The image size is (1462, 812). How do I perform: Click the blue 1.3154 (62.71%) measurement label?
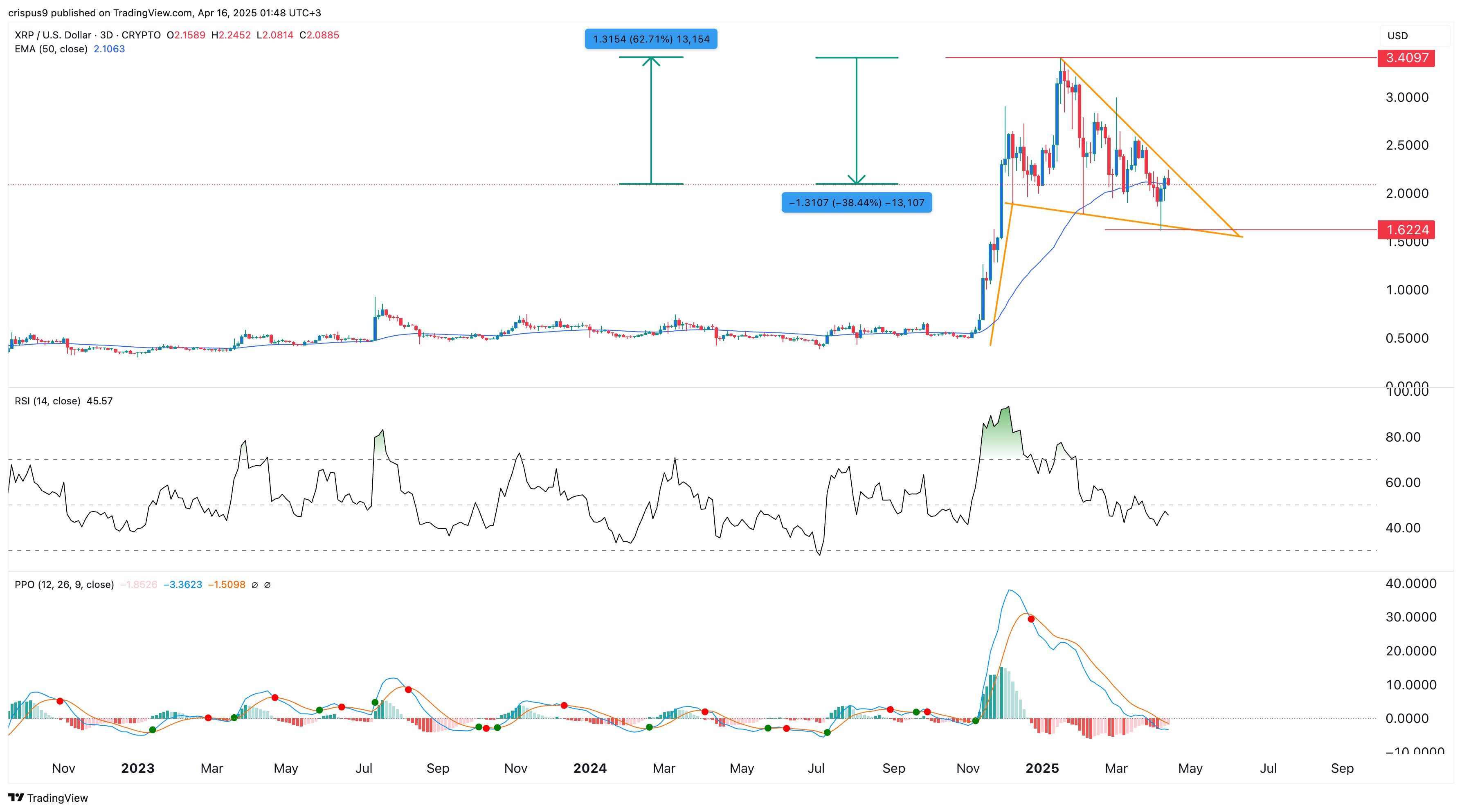[651, 39]
